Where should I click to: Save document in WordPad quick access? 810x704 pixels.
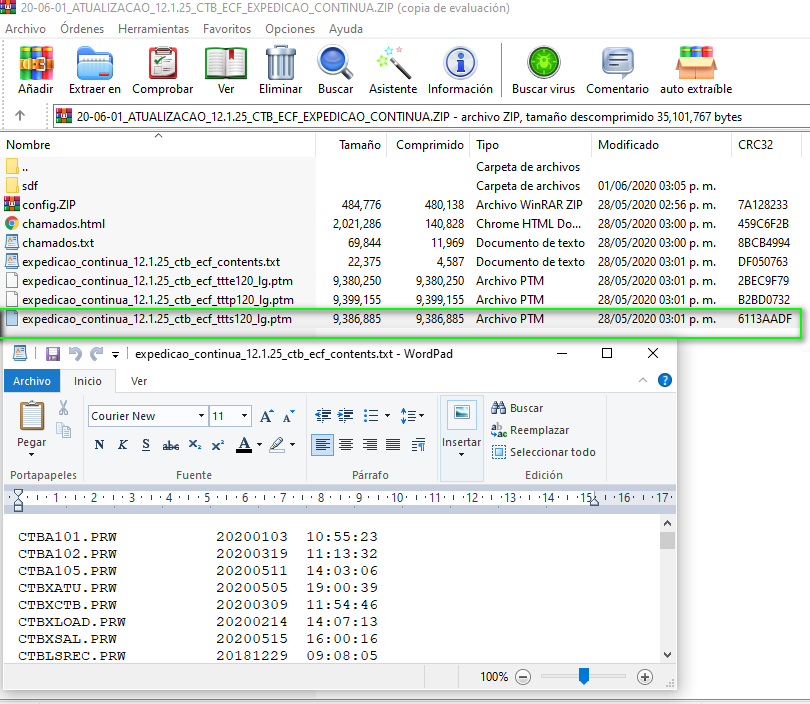(53, 354)
